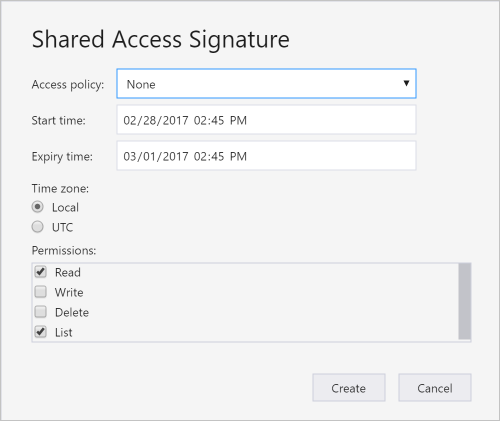This screenshot has width=500, height=421.
Task: Click the arrow of the None combo box
Action: point(406,83)
